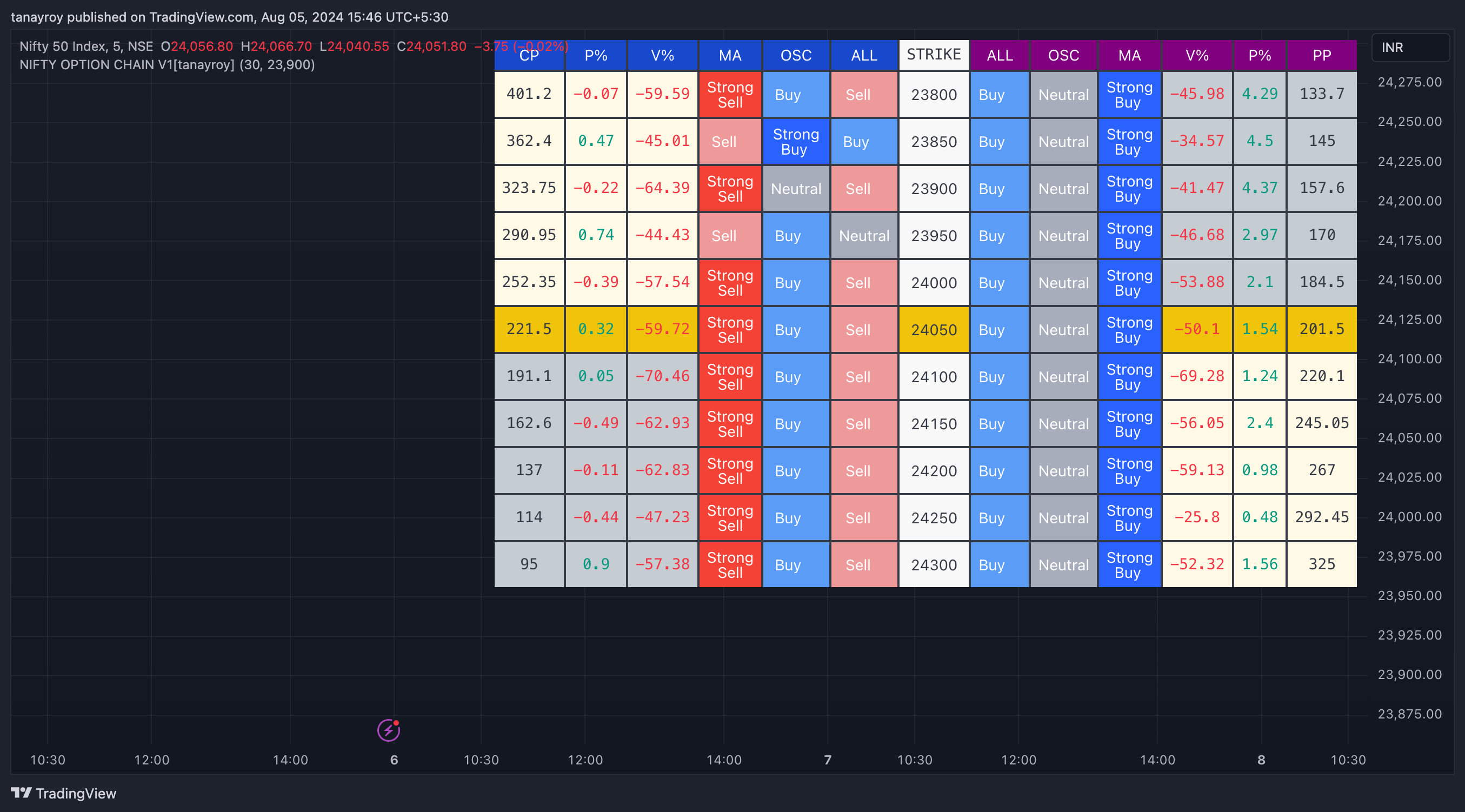Click the 325 put price cell
The image size is (1465, 812).
coord(1322,564)
